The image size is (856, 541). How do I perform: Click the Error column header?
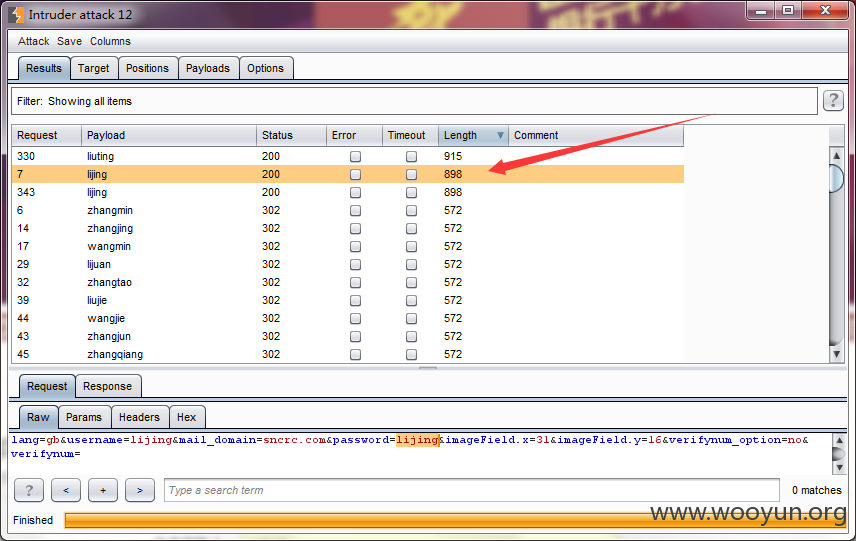(354, 135)
